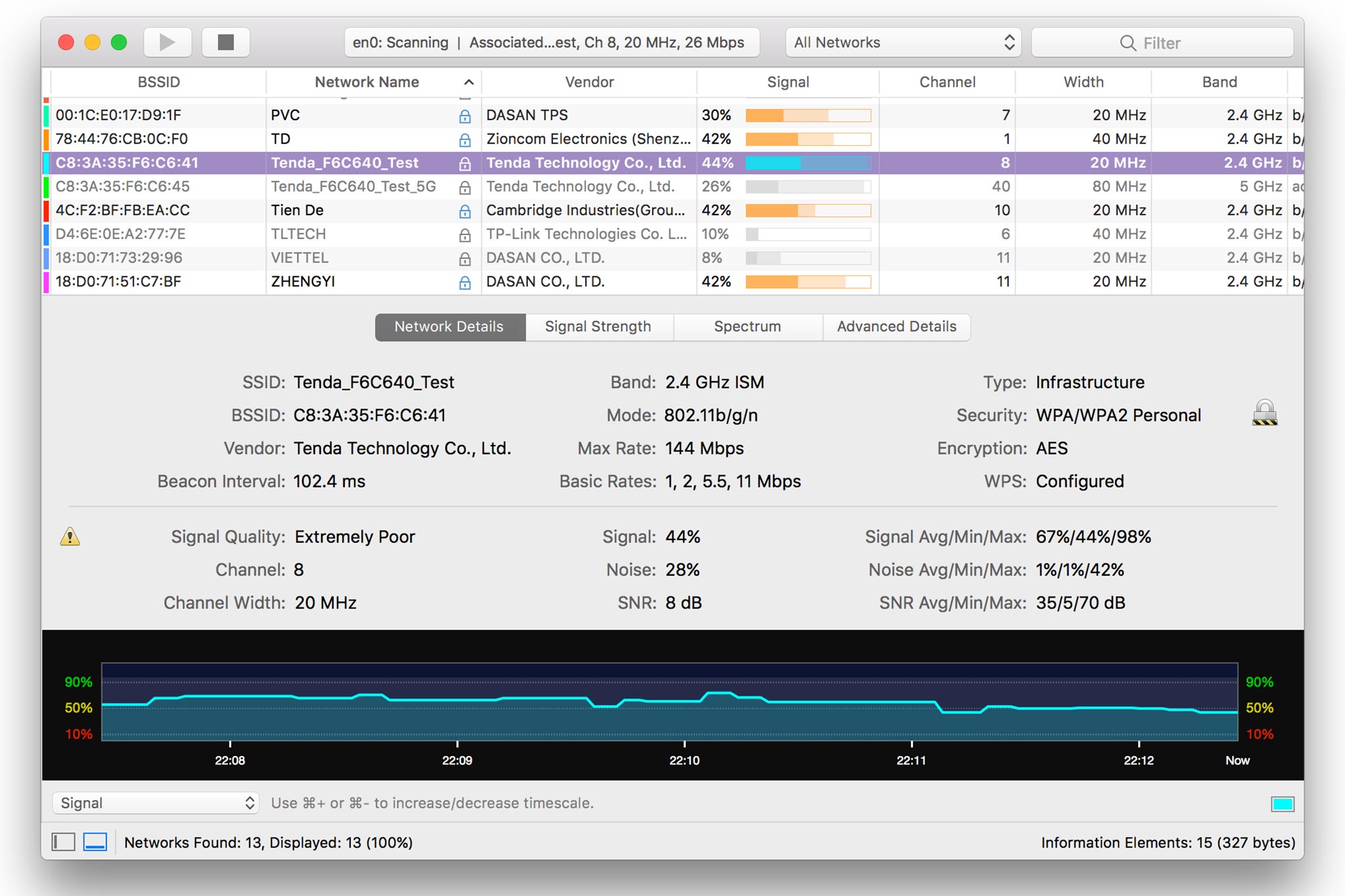1345x896 pixels.
Task: Open the All Networks dropdown
Action: [903, 43]
